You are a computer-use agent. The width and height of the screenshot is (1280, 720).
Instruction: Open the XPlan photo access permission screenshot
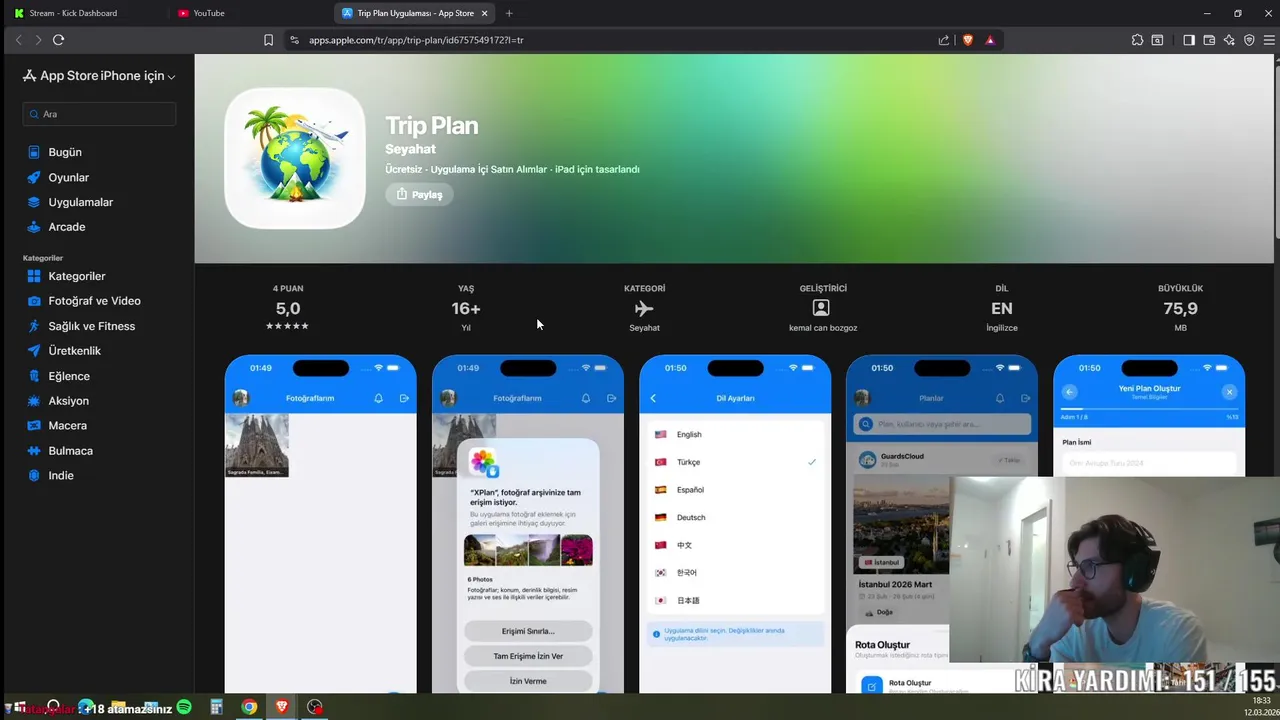coord(528,524)
